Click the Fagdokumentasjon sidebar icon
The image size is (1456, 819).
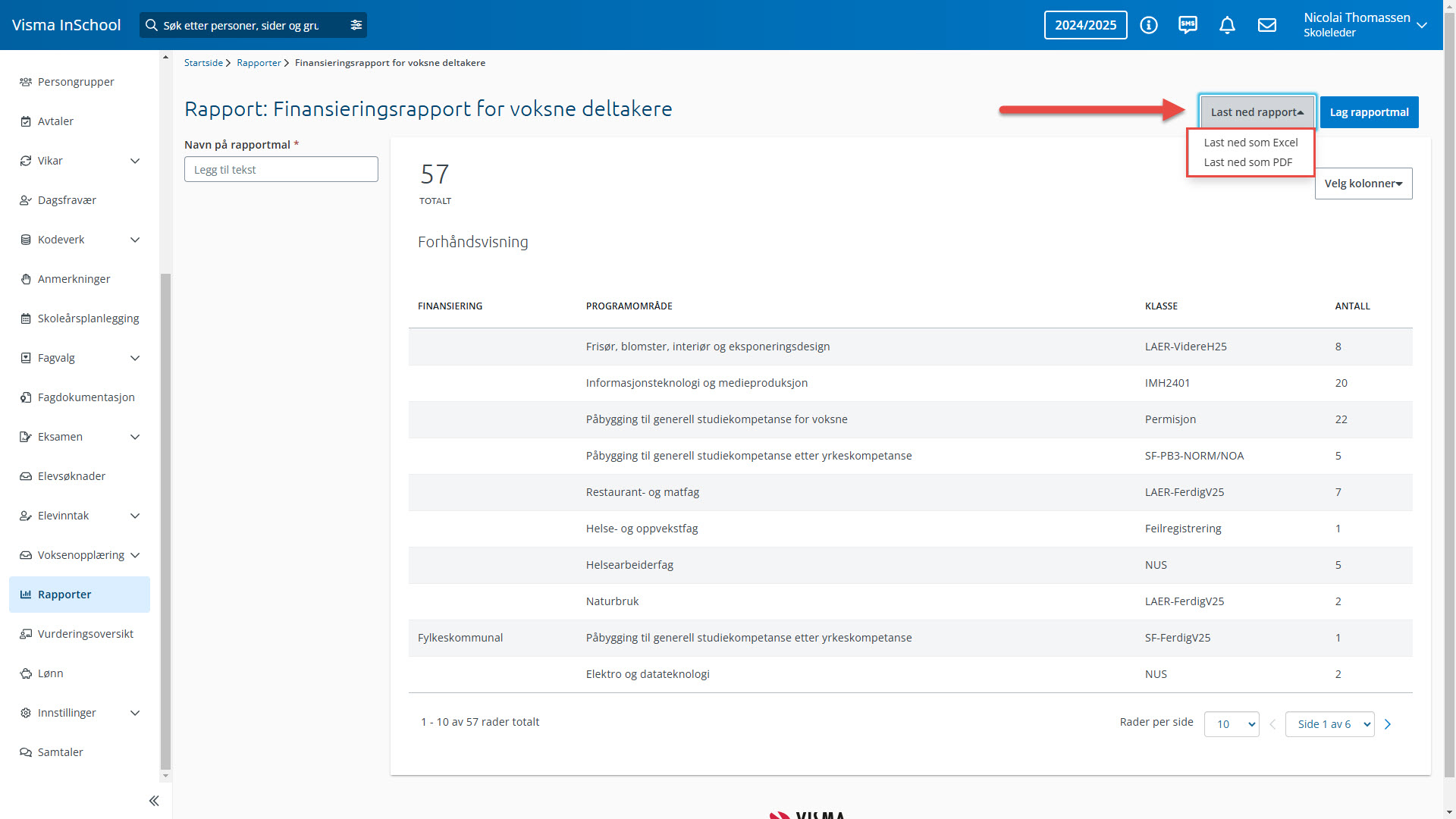[26, 397]
